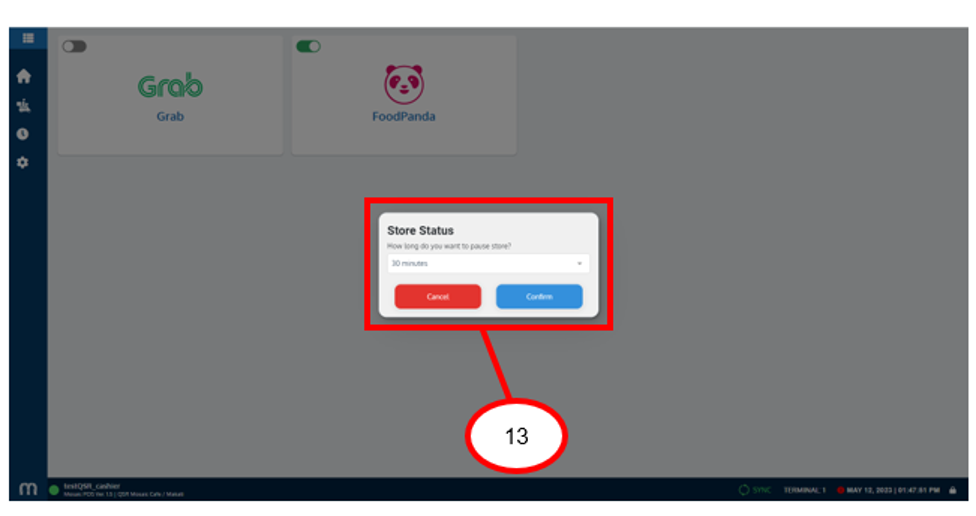Click the Grab logo

click(x=170, y=86)
